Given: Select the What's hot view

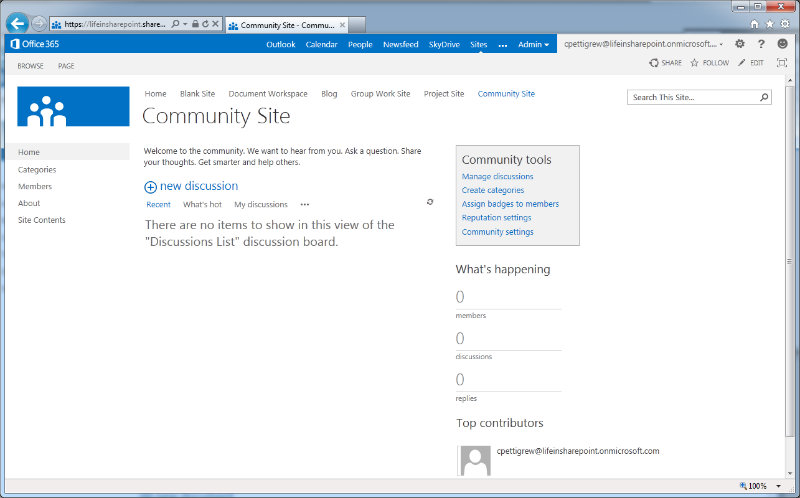Looking at the screenshot, I should pos(202,205).
